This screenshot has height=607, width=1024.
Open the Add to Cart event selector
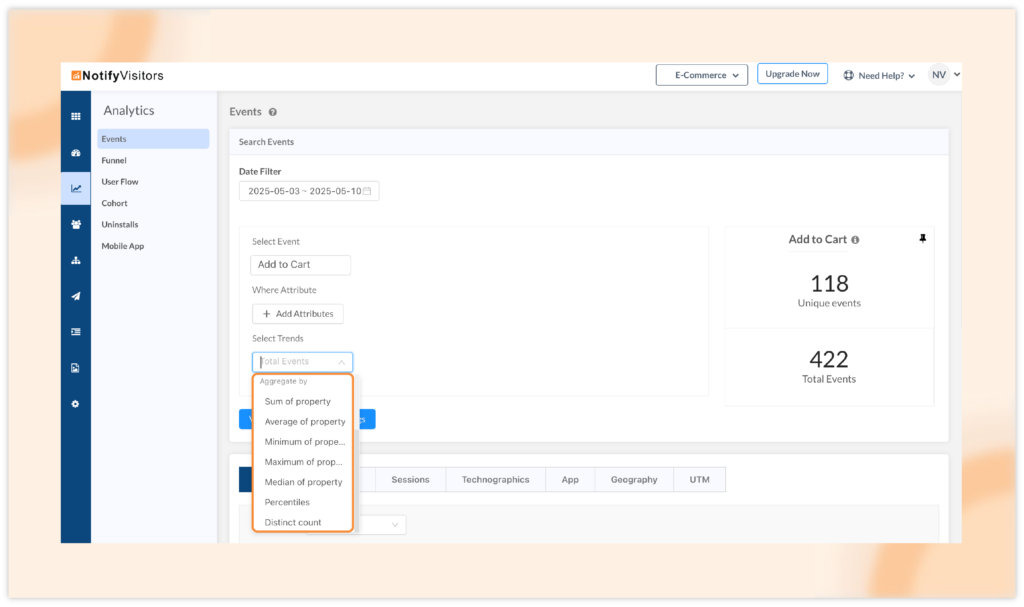pos(300,265)
